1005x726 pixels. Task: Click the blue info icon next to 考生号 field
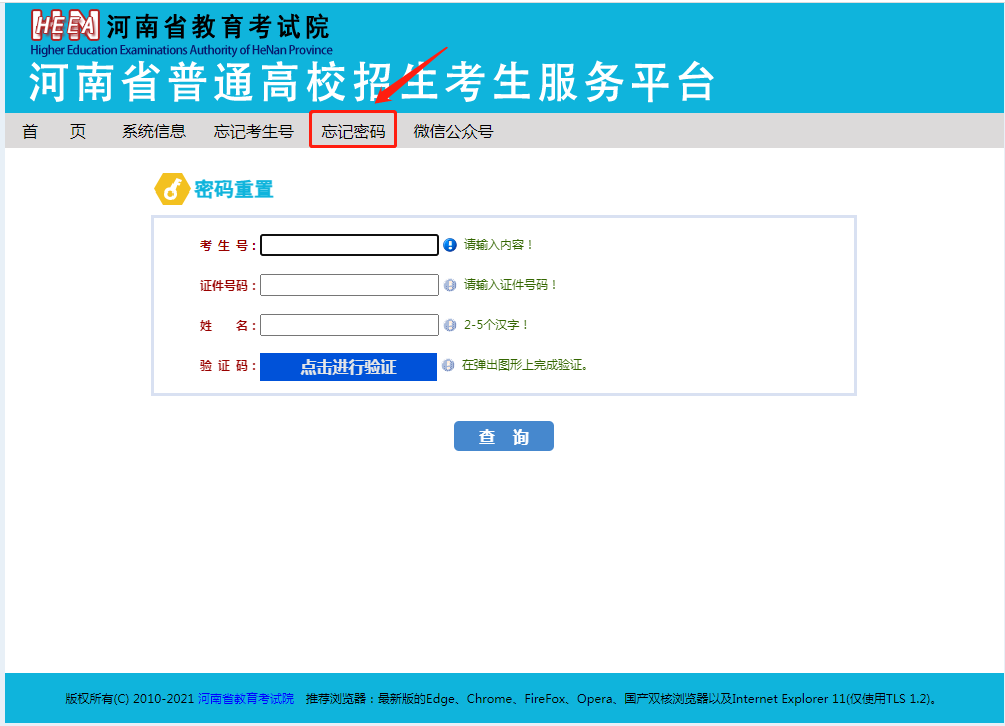450,245
